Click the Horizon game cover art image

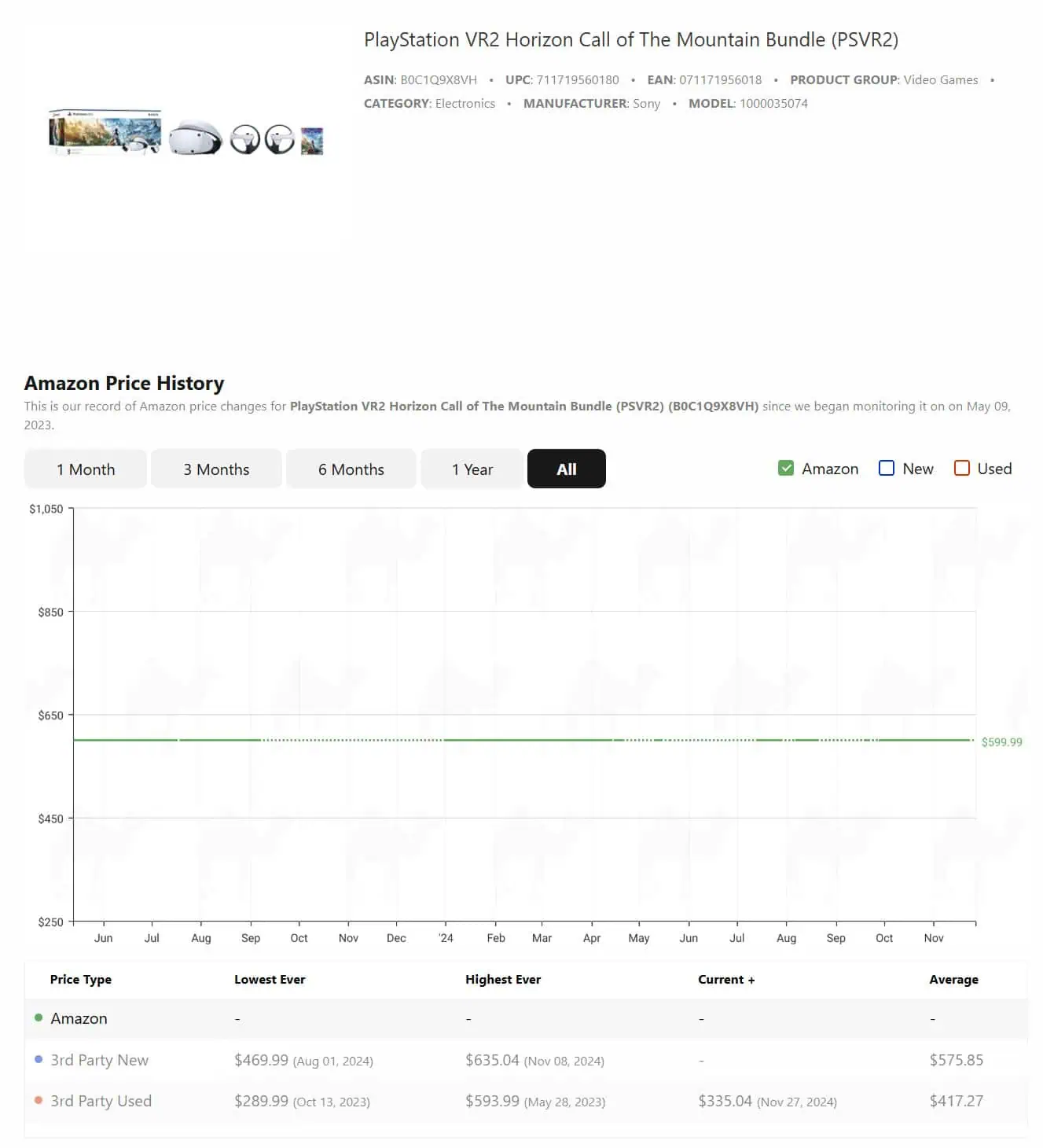(312, 141)
